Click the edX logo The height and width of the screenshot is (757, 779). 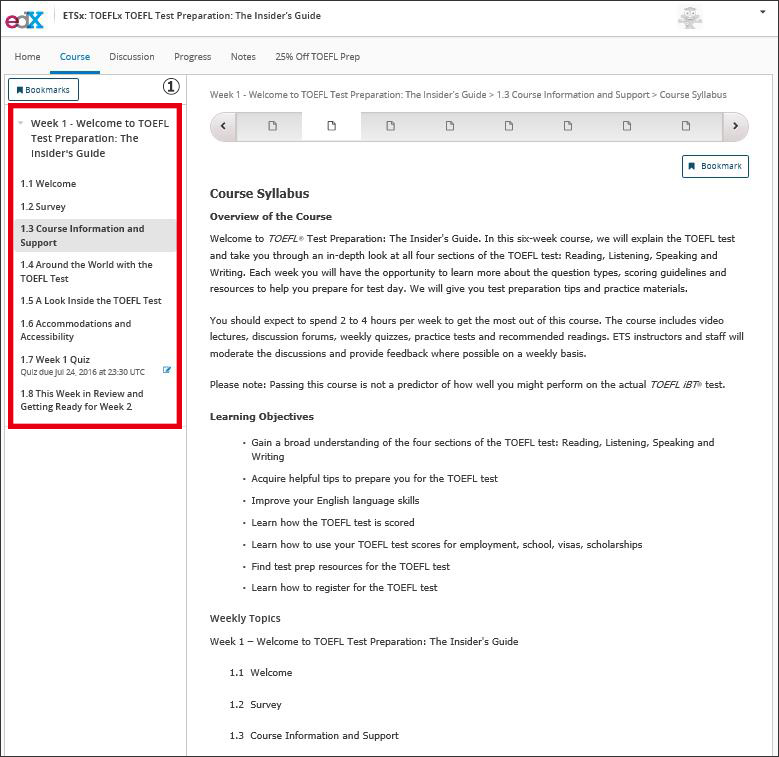point(24,19)
